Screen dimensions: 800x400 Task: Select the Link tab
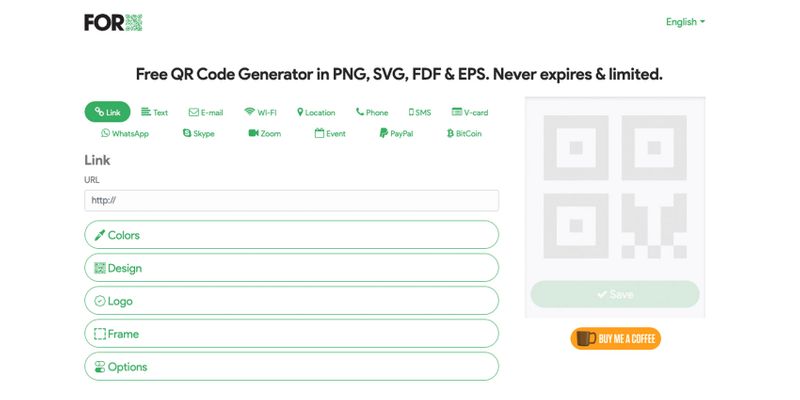tap(107, 113)
